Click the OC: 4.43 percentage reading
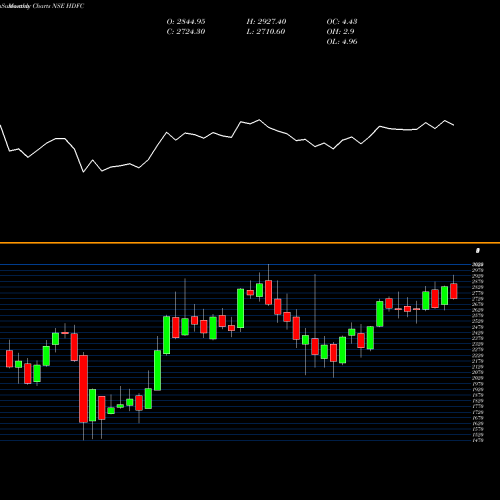Viewport: 500px width, 500px height. click(x=342, y=22)
